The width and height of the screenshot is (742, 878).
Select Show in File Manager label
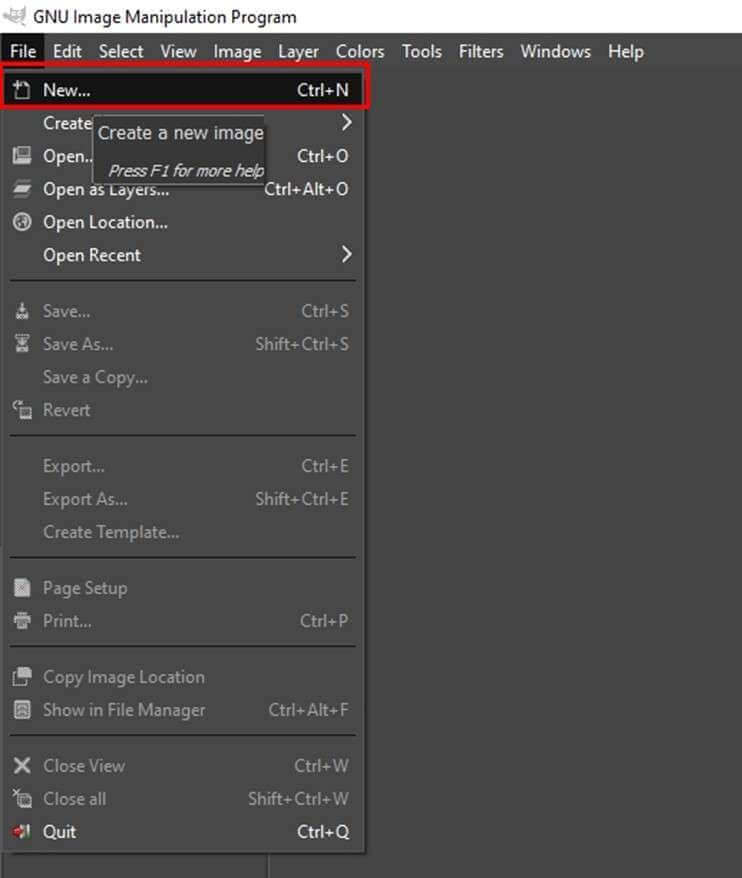(124, 711)
